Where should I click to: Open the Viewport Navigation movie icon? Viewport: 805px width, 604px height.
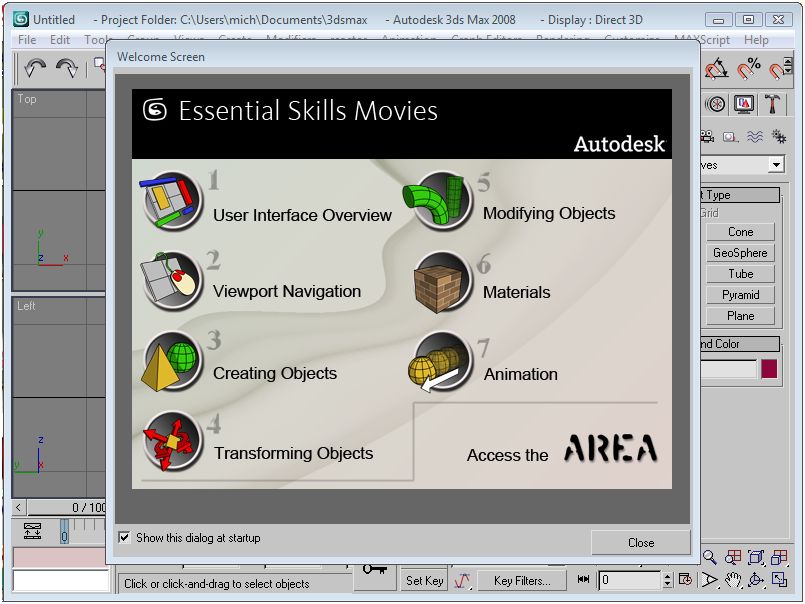(171, 281)
